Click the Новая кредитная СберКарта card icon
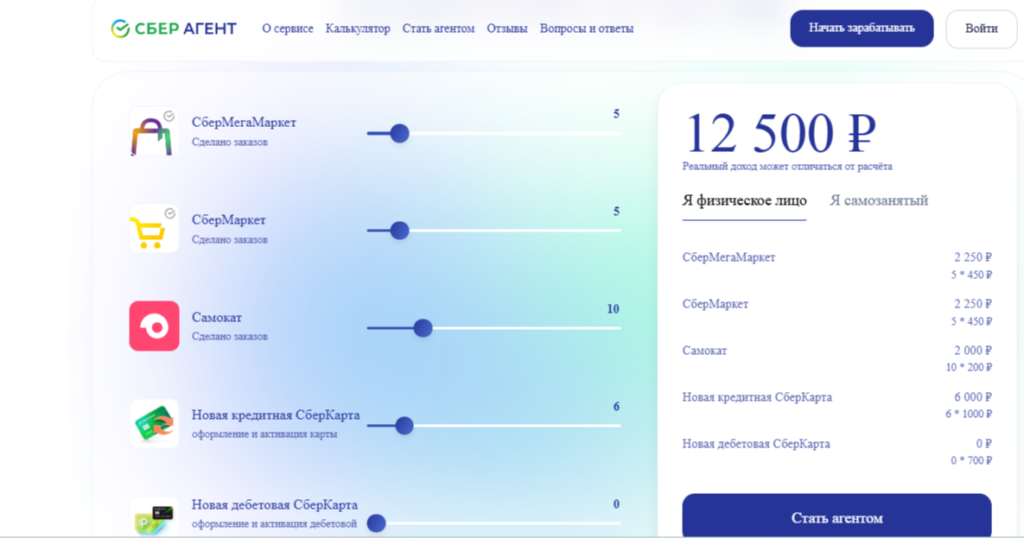 (x=153, y=423)
